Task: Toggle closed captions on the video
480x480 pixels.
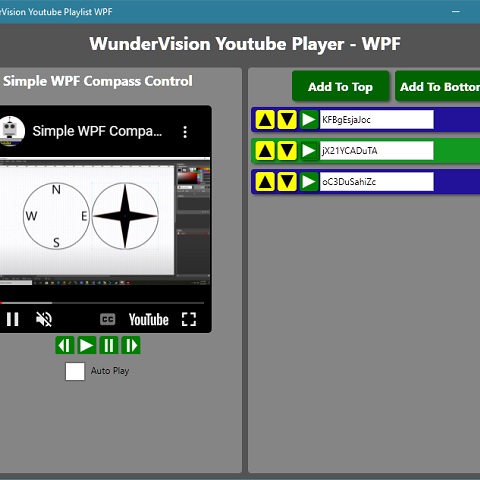Action: (107, 319)
